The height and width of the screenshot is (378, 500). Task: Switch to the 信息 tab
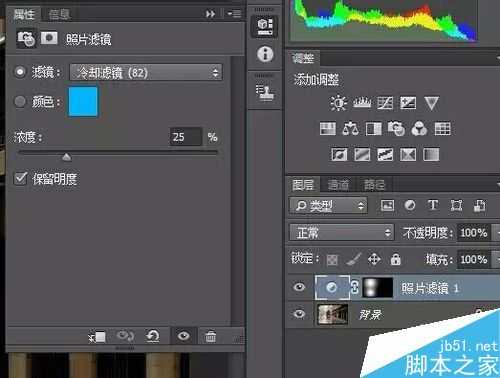[x=59, y=14]
